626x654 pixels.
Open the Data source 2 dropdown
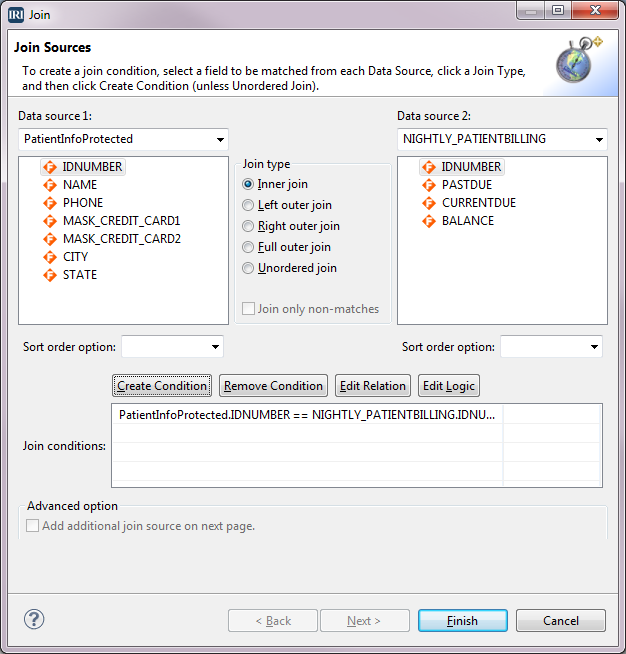(x=502, y=139)
